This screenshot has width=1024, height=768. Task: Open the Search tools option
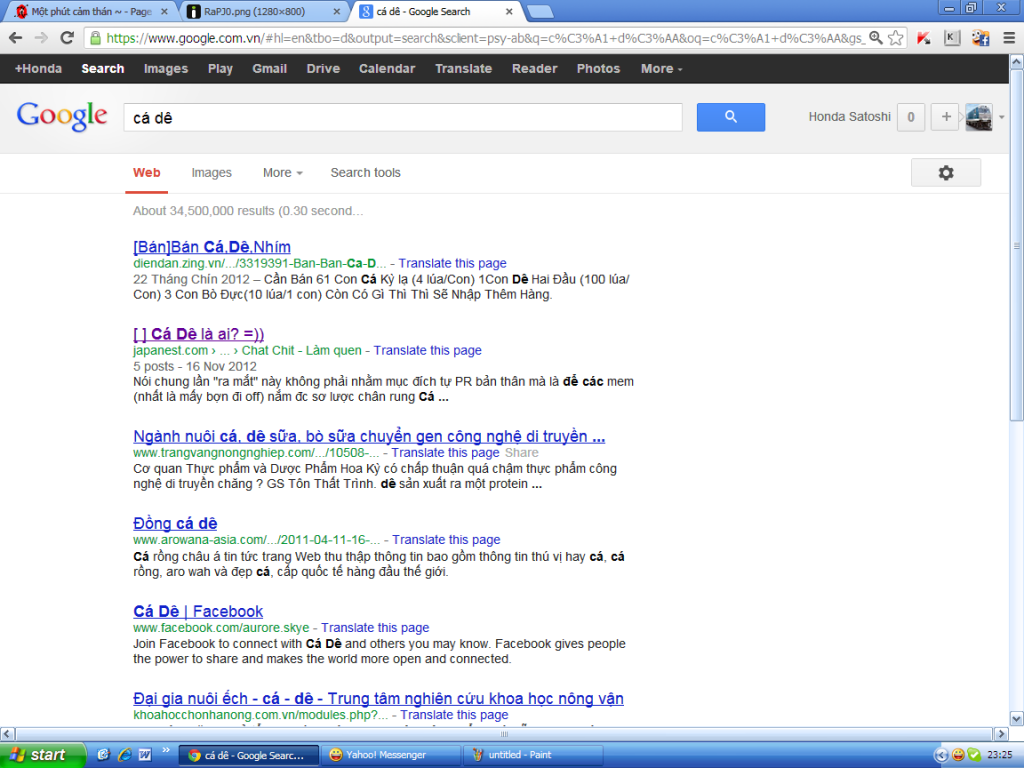(365, 173)
